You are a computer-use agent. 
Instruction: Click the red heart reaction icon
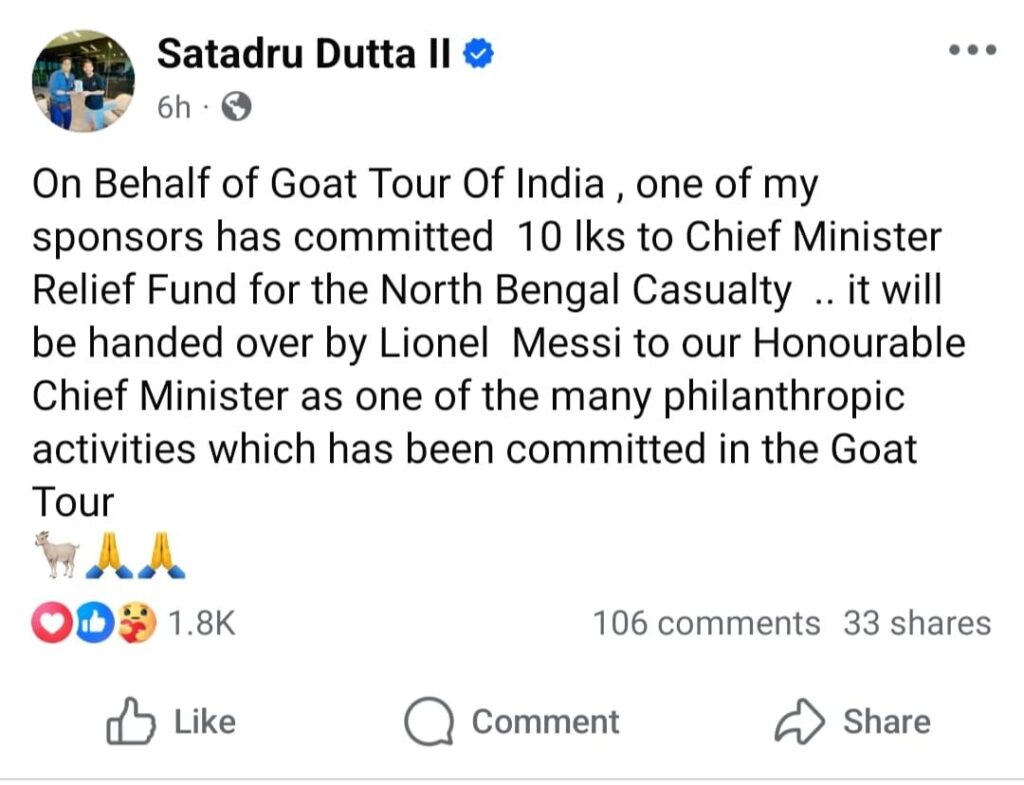(x=50, y=624)
